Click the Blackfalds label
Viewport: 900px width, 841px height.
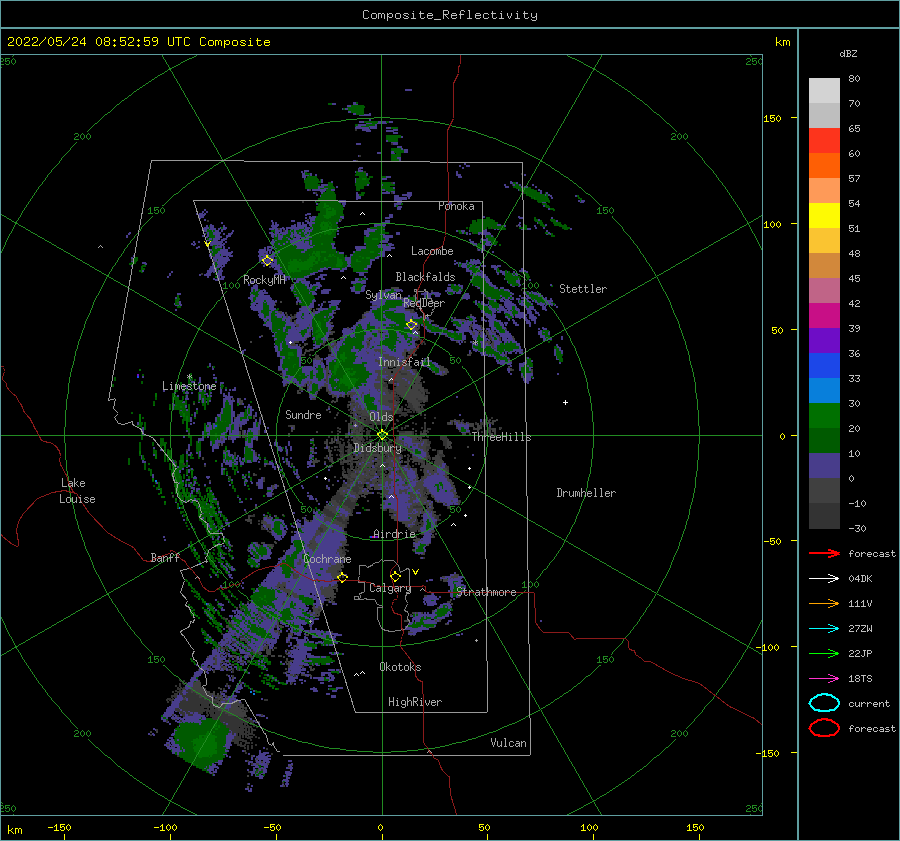[425, 277]
